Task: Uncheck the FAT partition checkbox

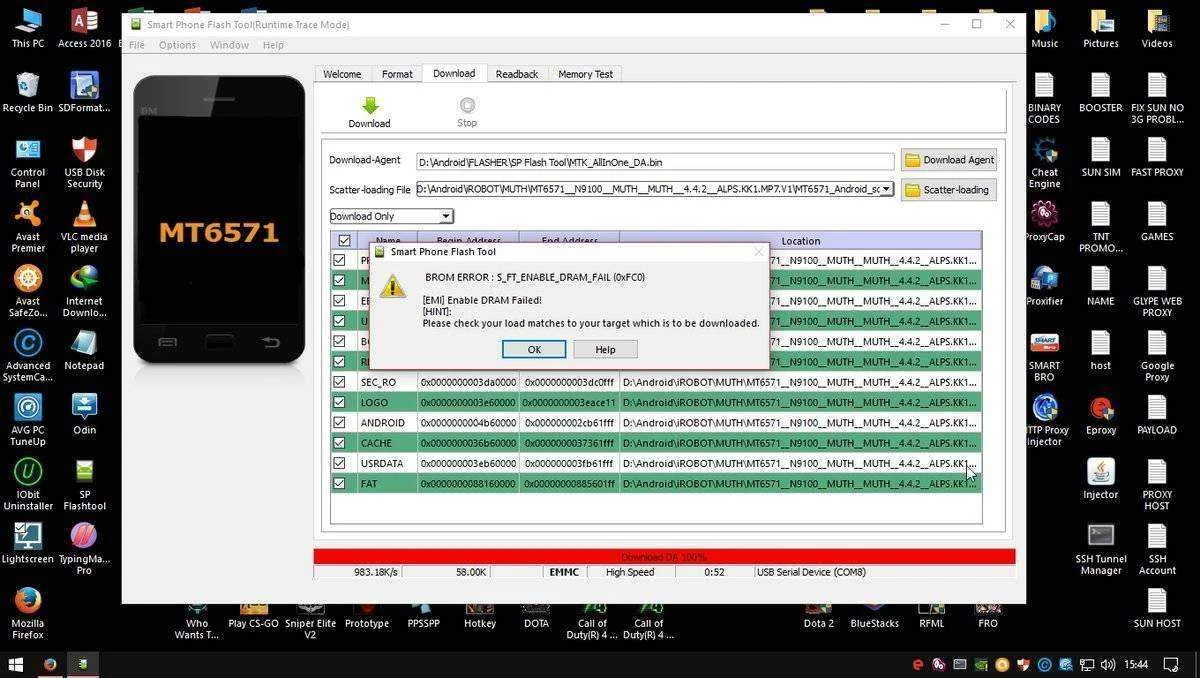Action: (339, 483)
